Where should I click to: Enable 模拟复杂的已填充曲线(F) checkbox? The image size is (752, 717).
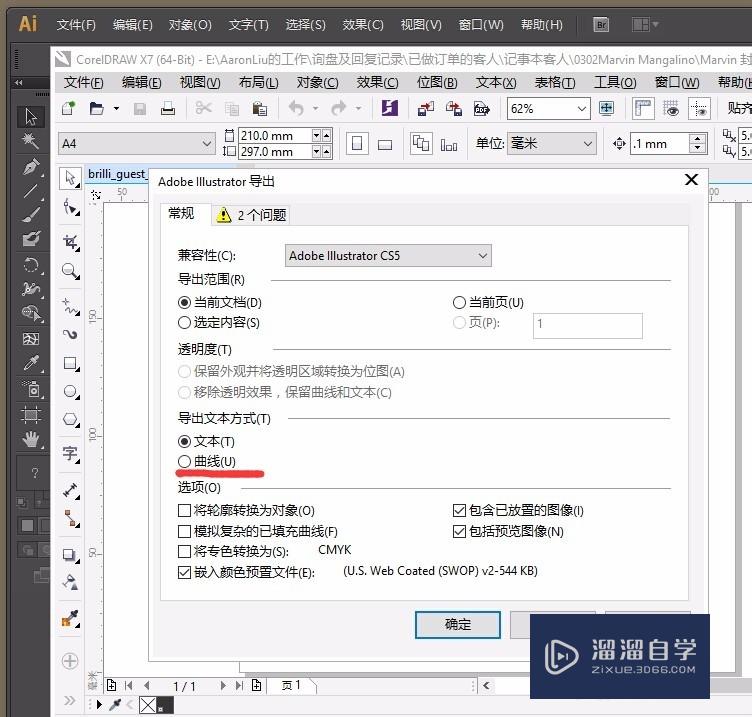point(258,531)
